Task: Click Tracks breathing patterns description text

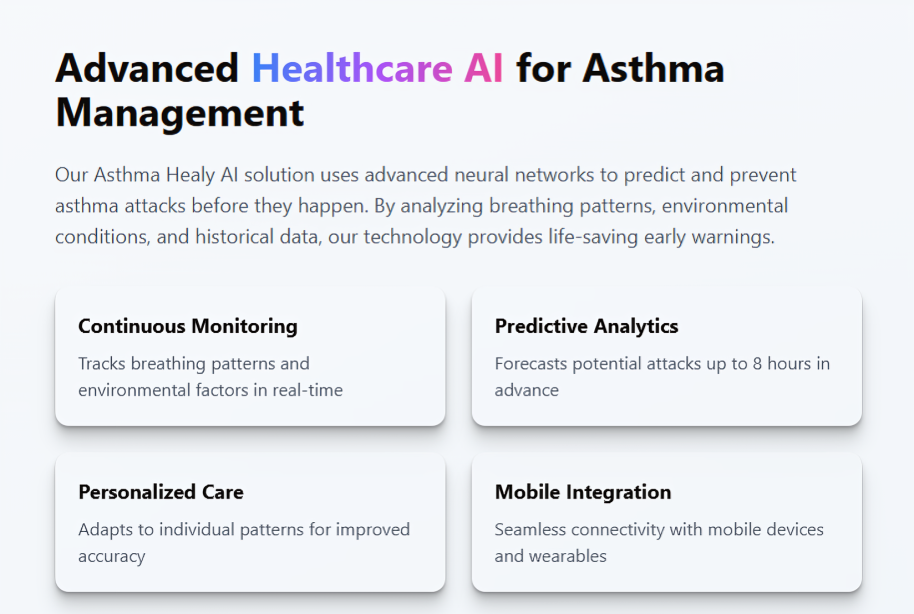Action: pyautogui.click(x=210, y=377)
